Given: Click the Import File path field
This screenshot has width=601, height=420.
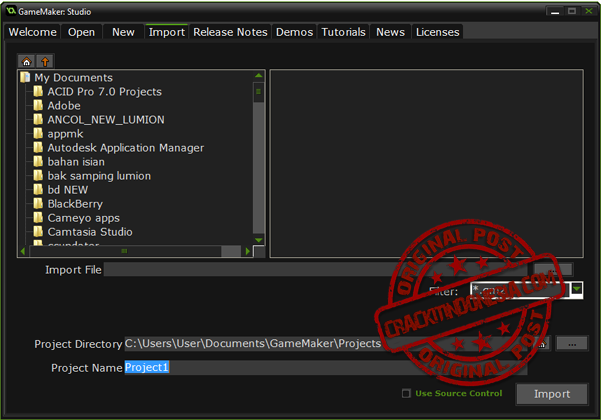Looking at the screenshot, I should click(x=315, y=270).
